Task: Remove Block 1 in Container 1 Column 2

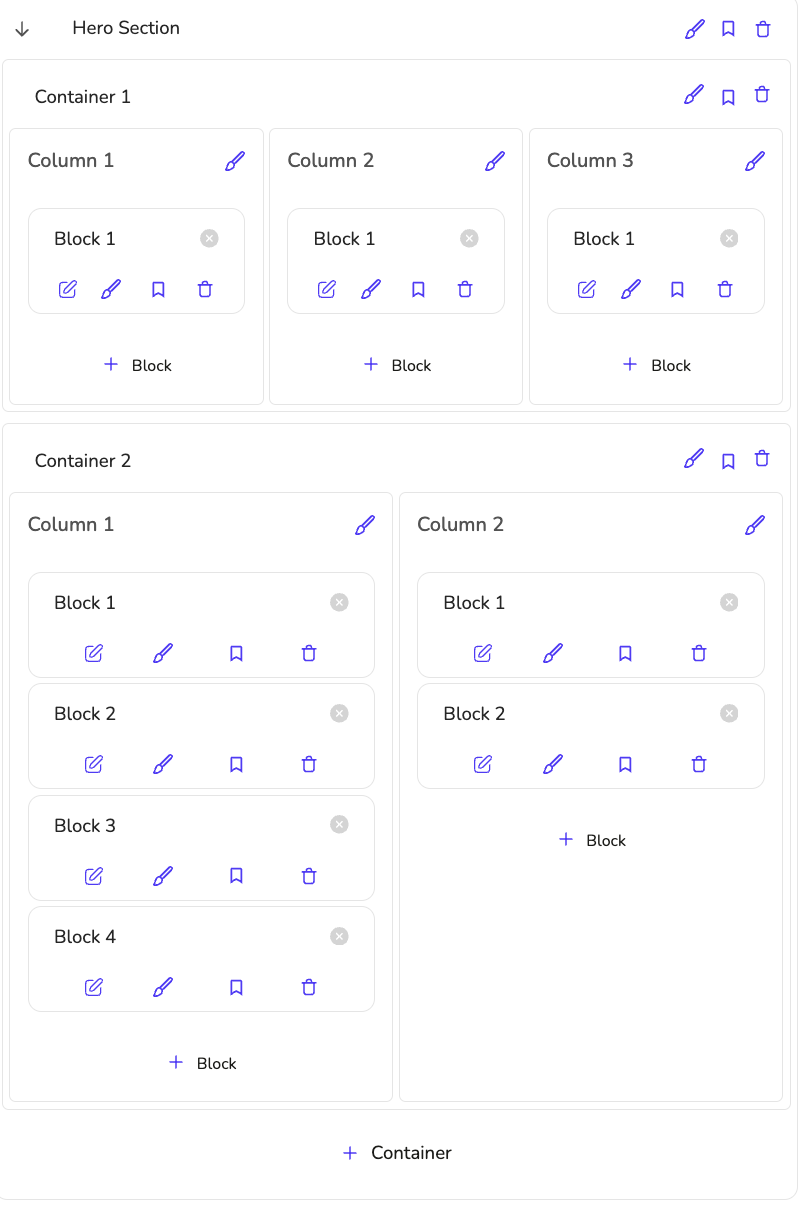Action: [469, 238]
